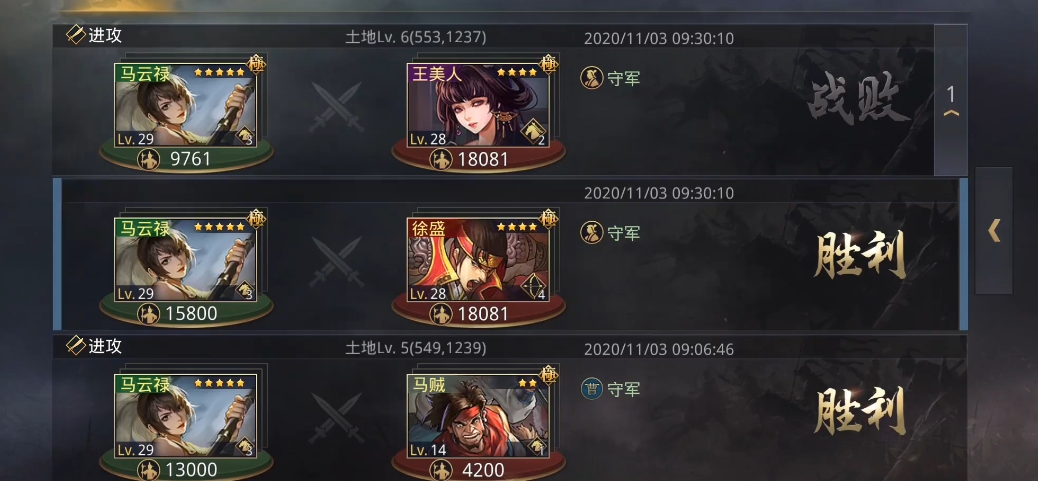Click the attack sword icon in Lv. 5 report
The image size is (1038, 481).
click(76, 345)
